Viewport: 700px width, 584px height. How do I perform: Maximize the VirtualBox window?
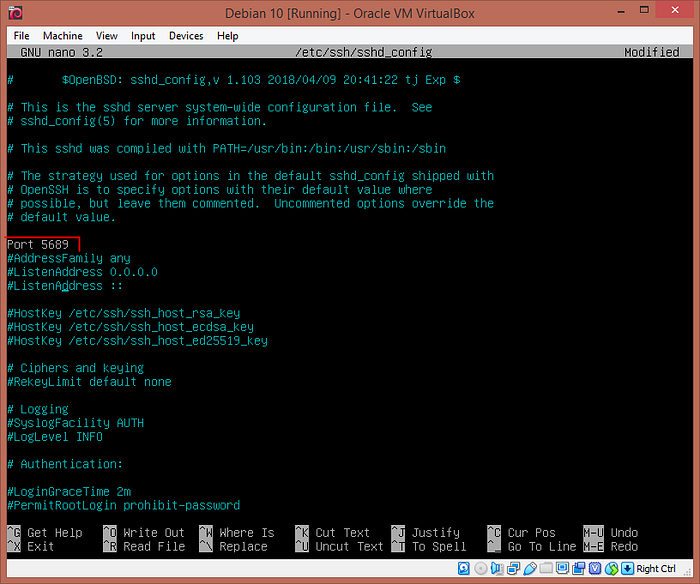tap(644, 10)
